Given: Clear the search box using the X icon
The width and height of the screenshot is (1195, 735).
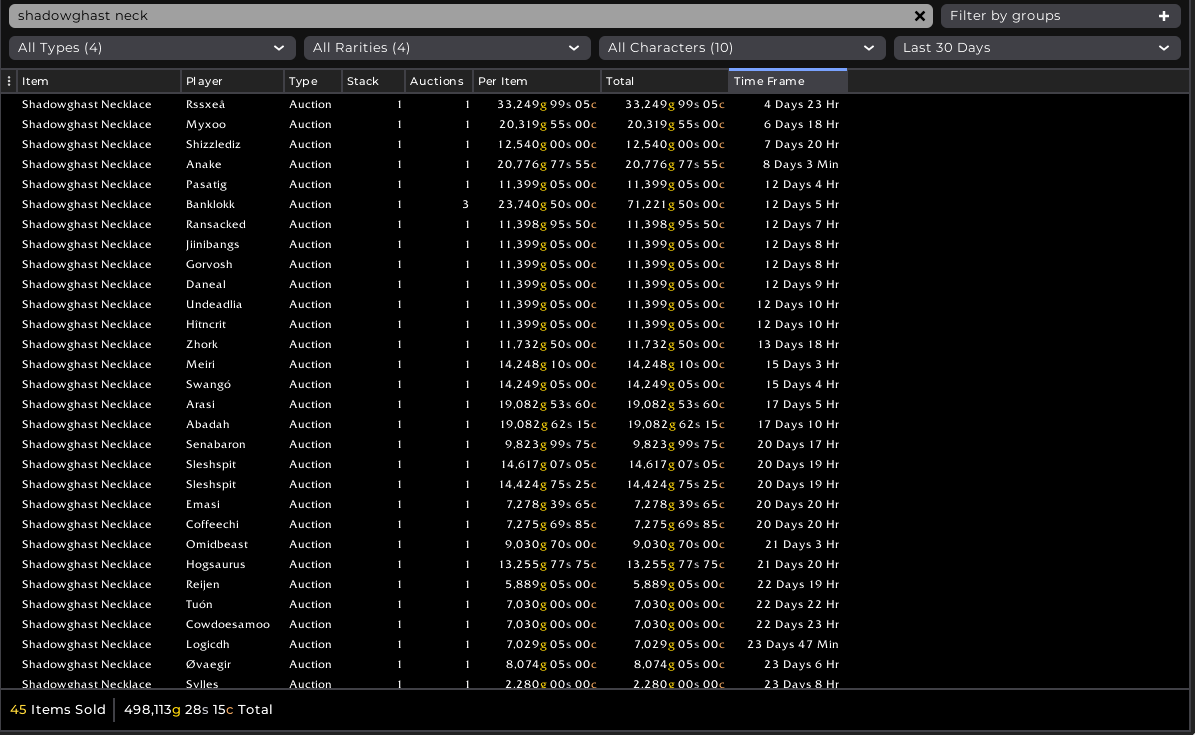Looking at the screenshot, I should 919,15.
